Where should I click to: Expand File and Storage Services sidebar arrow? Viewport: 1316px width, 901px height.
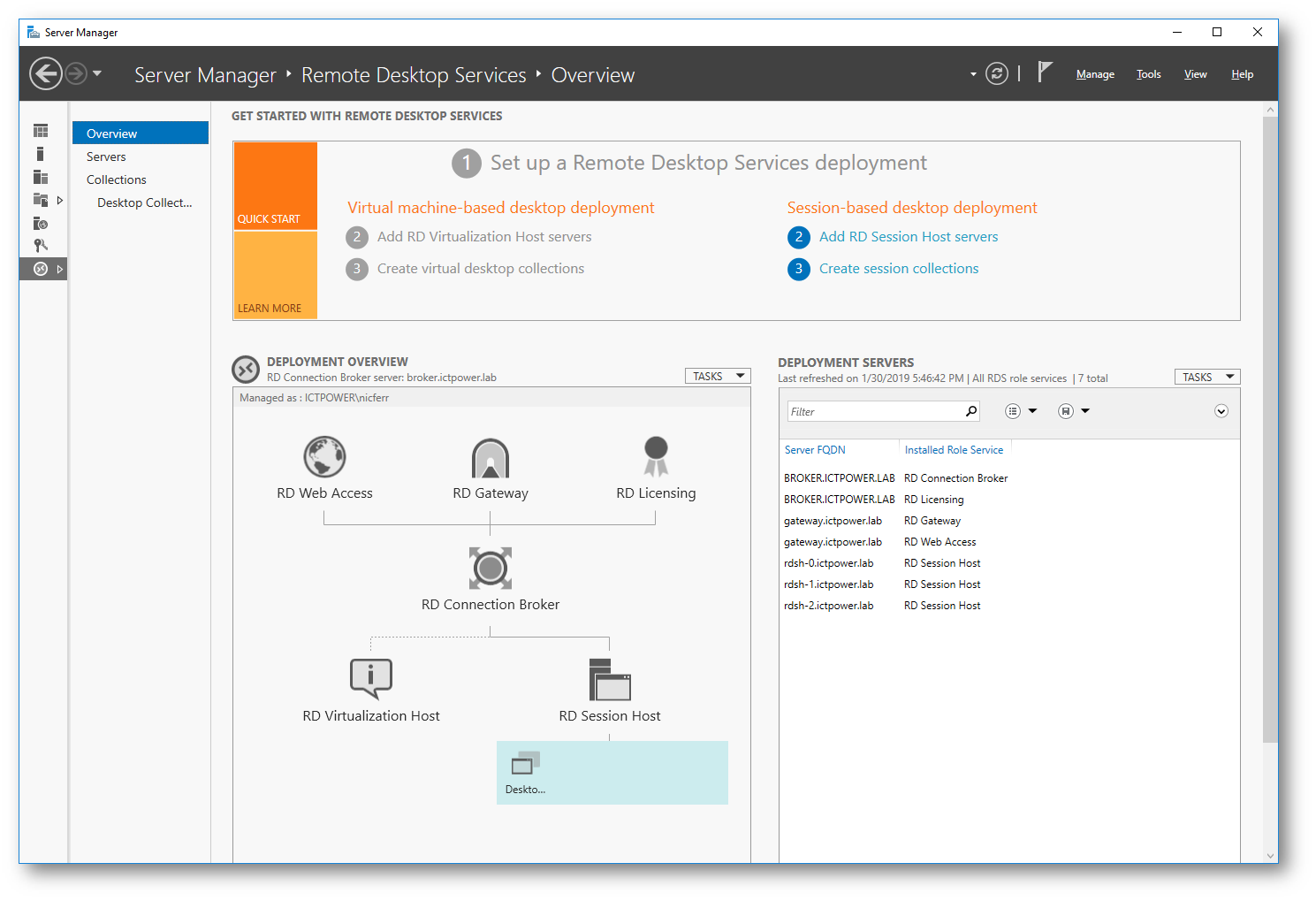(x=59, y=200)
